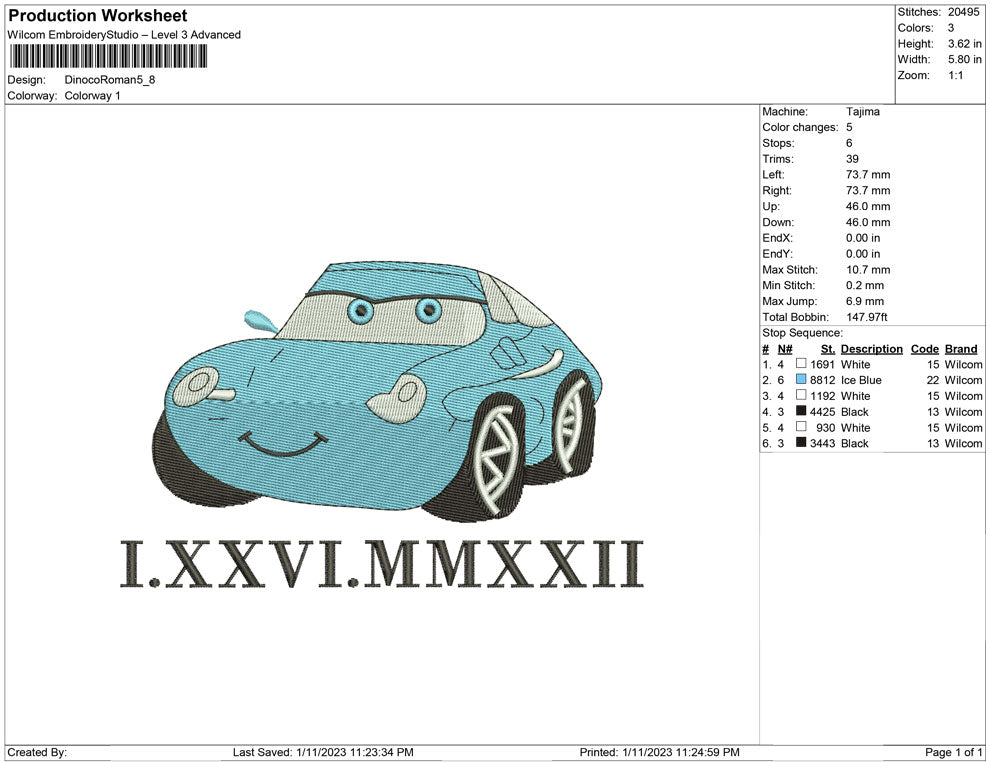990x762 pixels.
Task: Click the Production Worksheet title
Action: pos(97,16)
